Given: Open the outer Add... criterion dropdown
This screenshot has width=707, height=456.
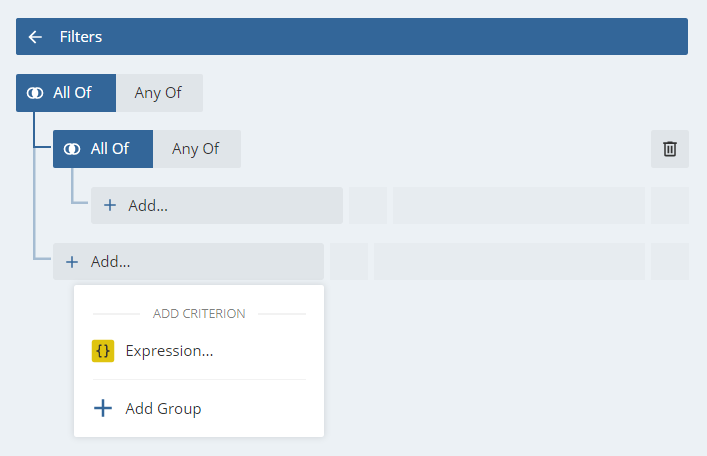Looking at the screenshot, I should click(x=189, y=262).
